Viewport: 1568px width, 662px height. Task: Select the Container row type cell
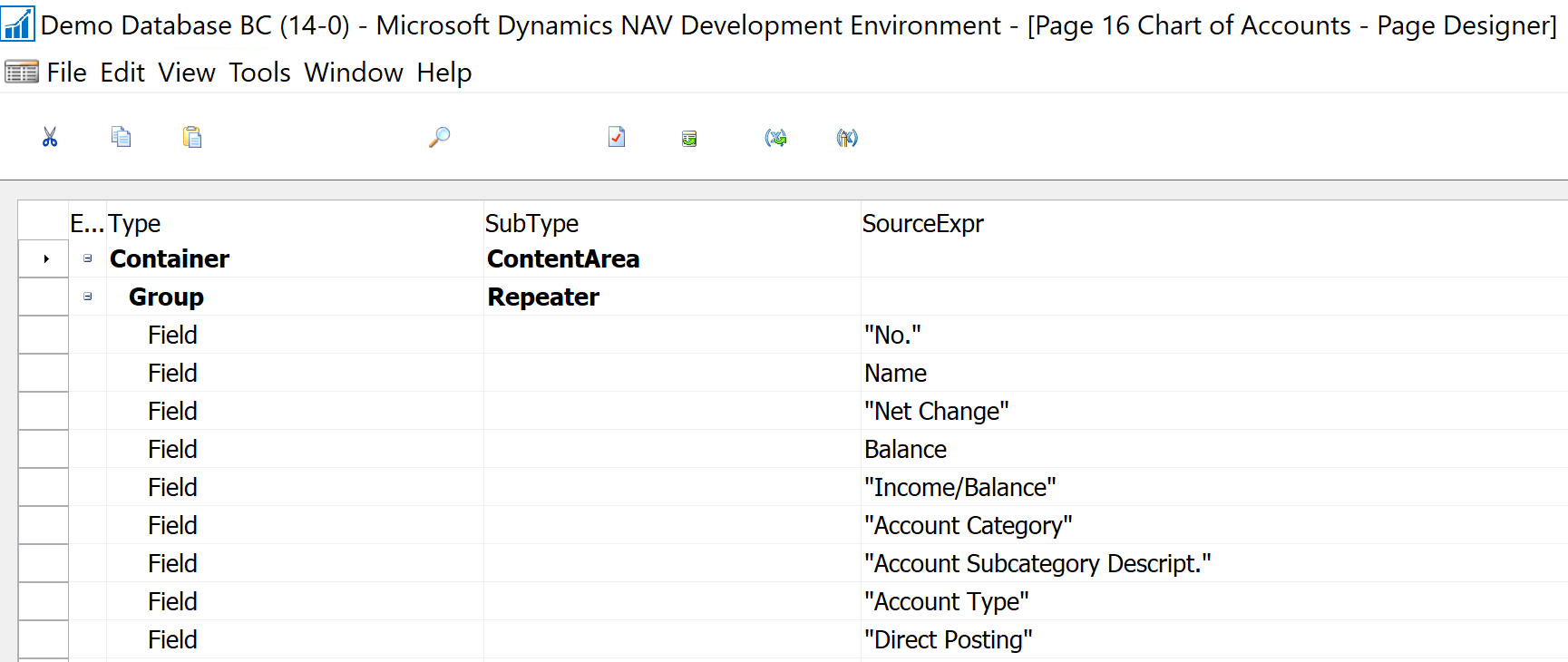(295, 258)
